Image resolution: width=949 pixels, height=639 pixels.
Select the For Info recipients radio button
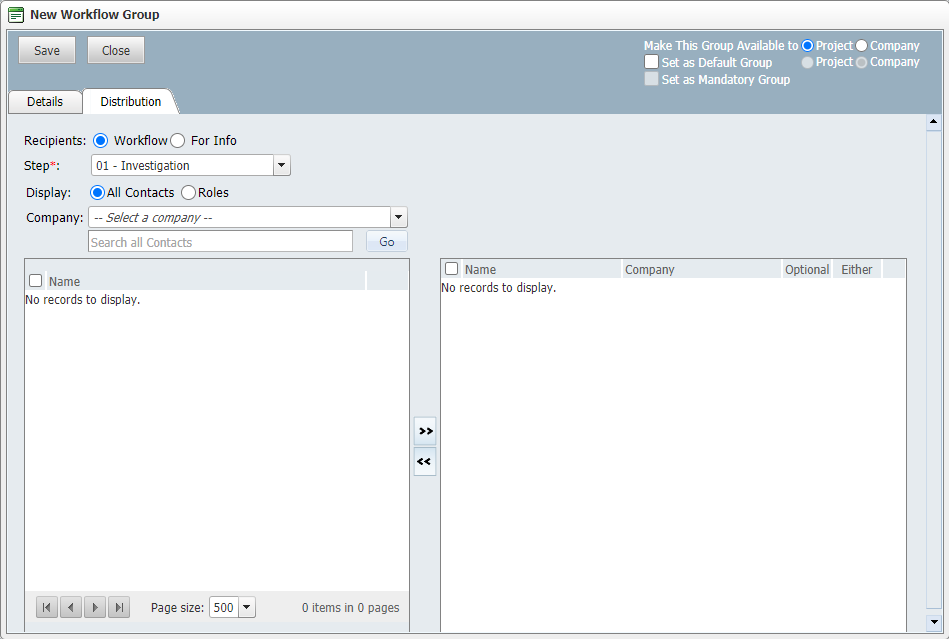coord(177,140)
